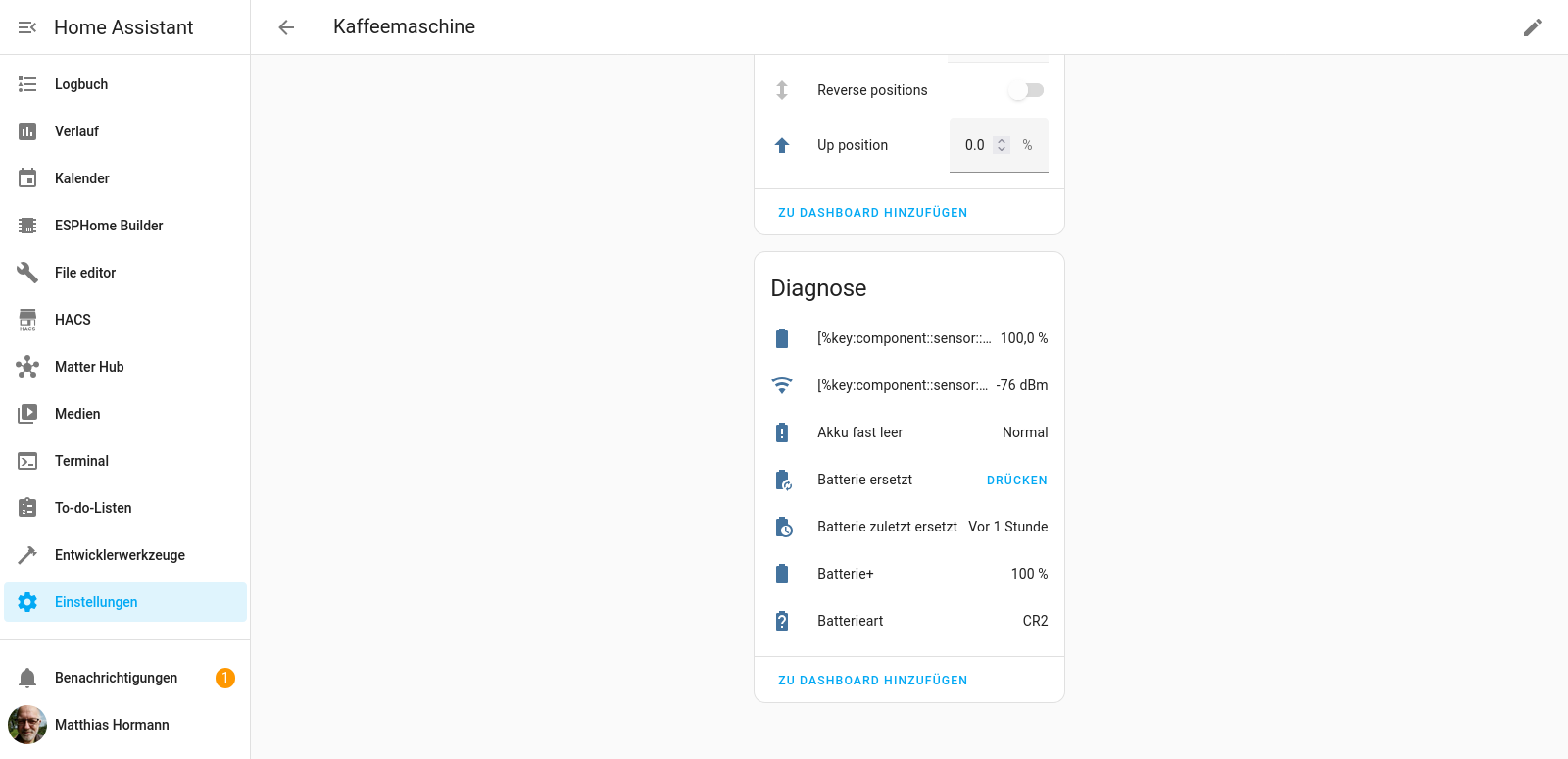Click the pencil edit icon

pos(1532,27)
